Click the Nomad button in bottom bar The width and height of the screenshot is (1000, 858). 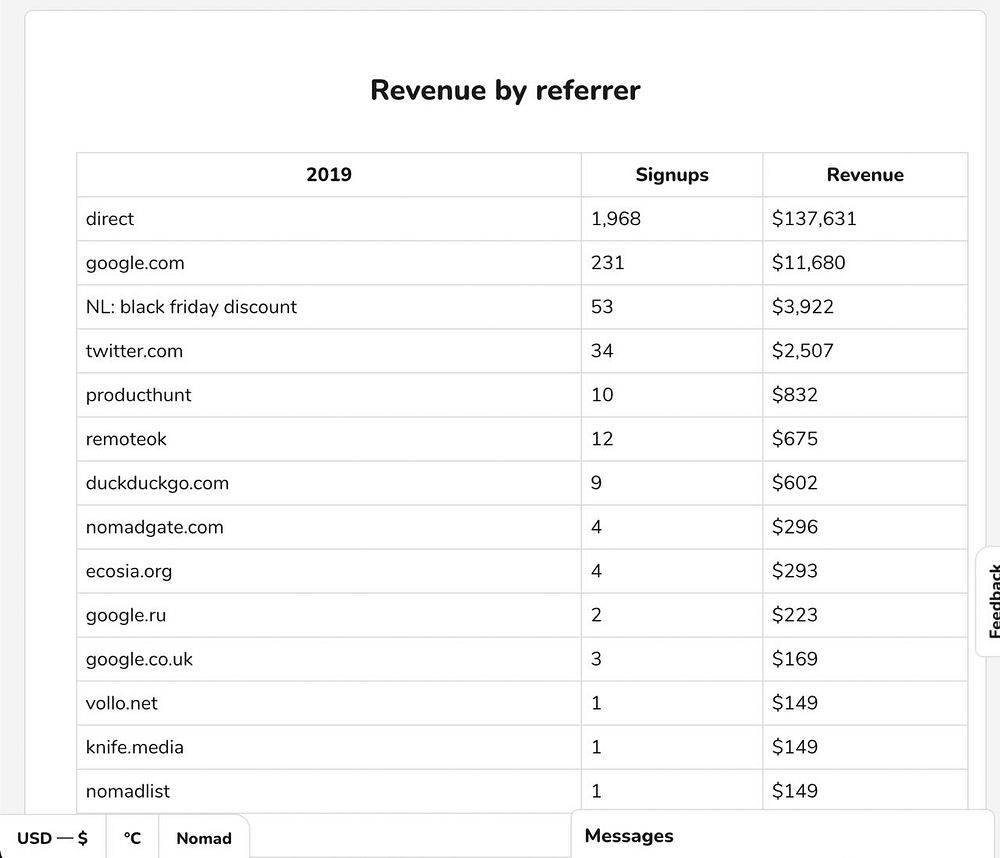tap(204, 838)
